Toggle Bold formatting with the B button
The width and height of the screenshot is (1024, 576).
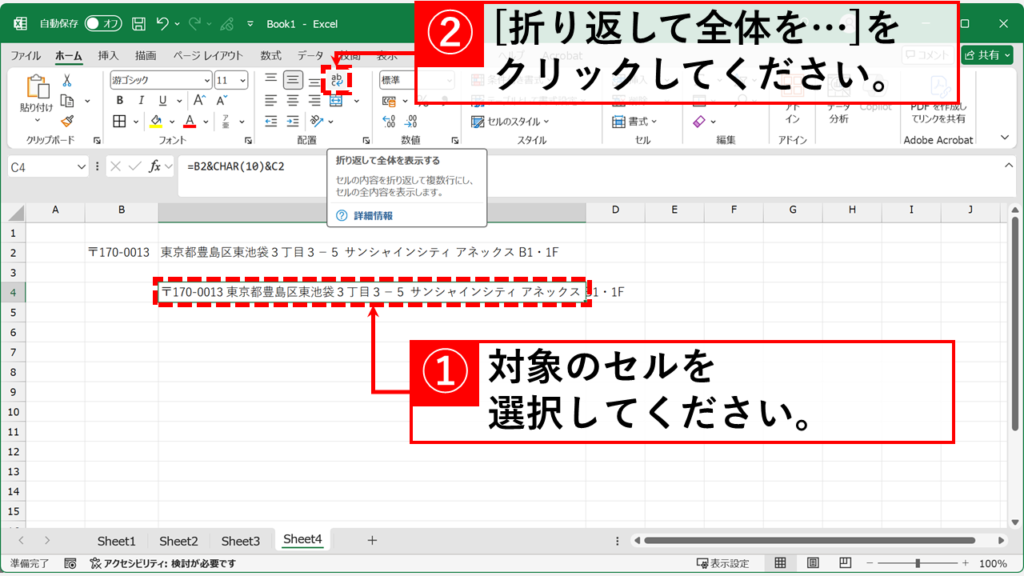(120, 101)
